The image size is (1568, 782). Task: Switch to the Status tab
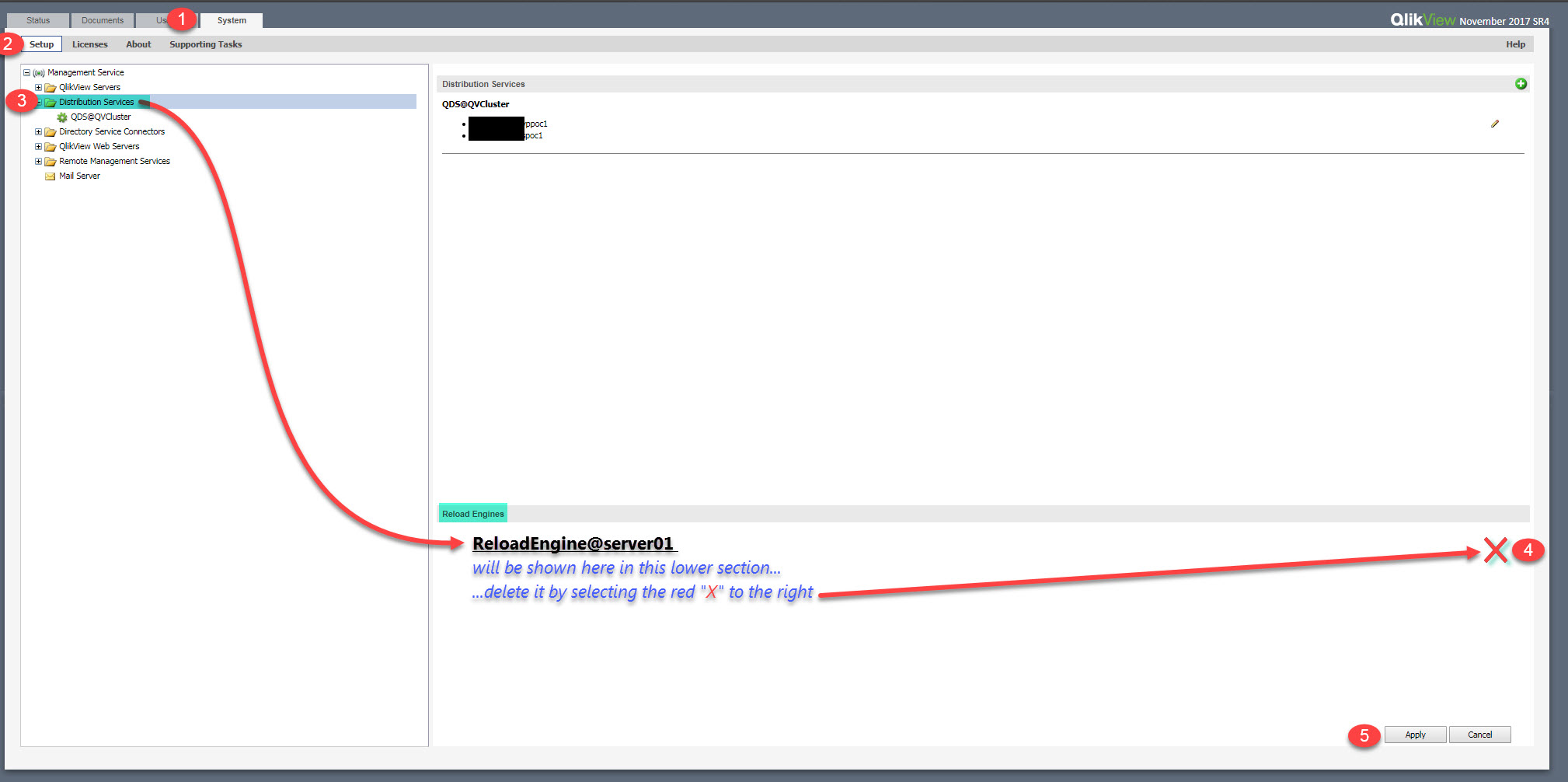[38, 20]
